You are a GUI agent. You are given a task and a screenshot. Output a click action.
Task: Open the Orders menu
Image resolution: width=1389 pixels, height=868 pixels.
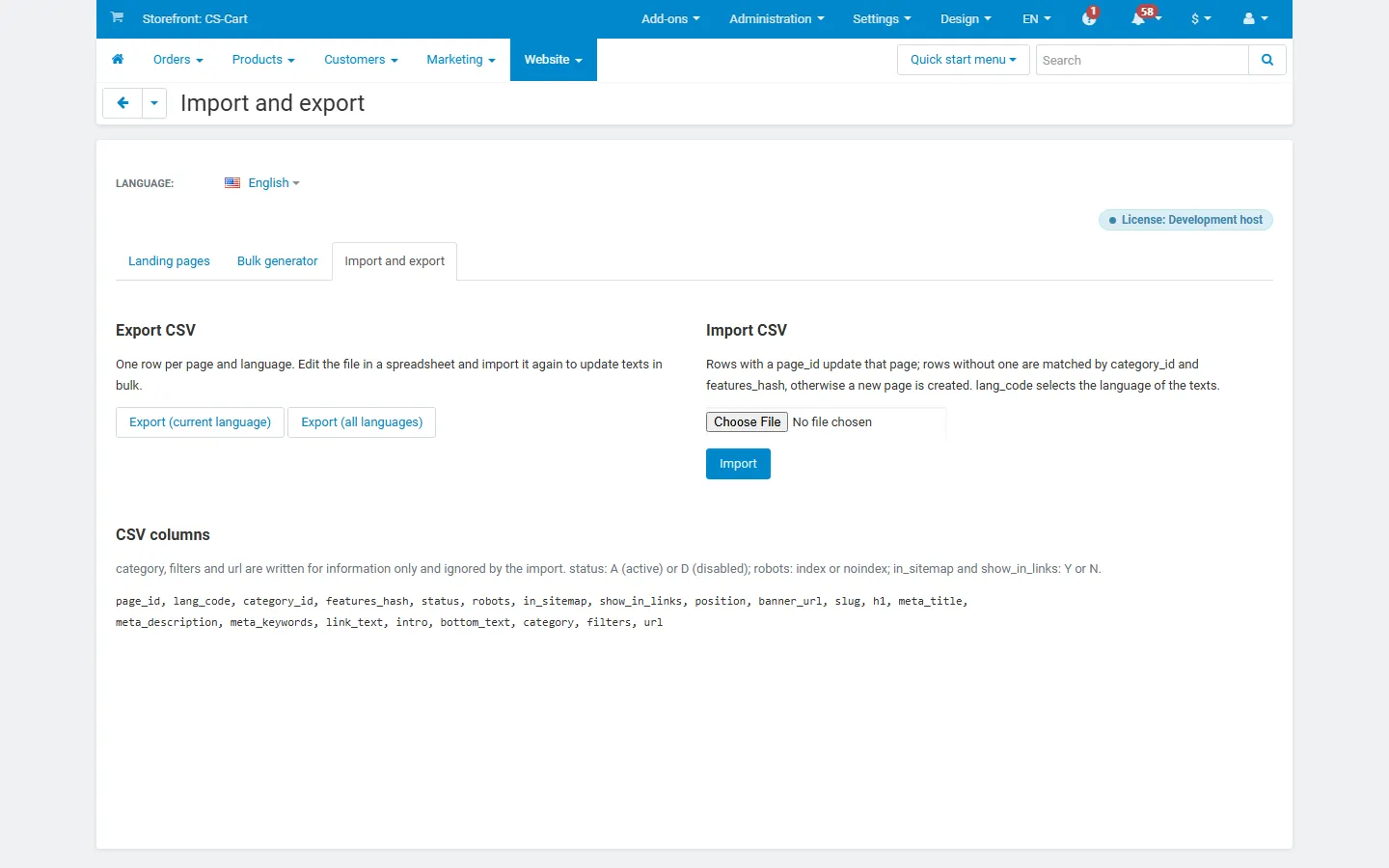tap(178, 60)
